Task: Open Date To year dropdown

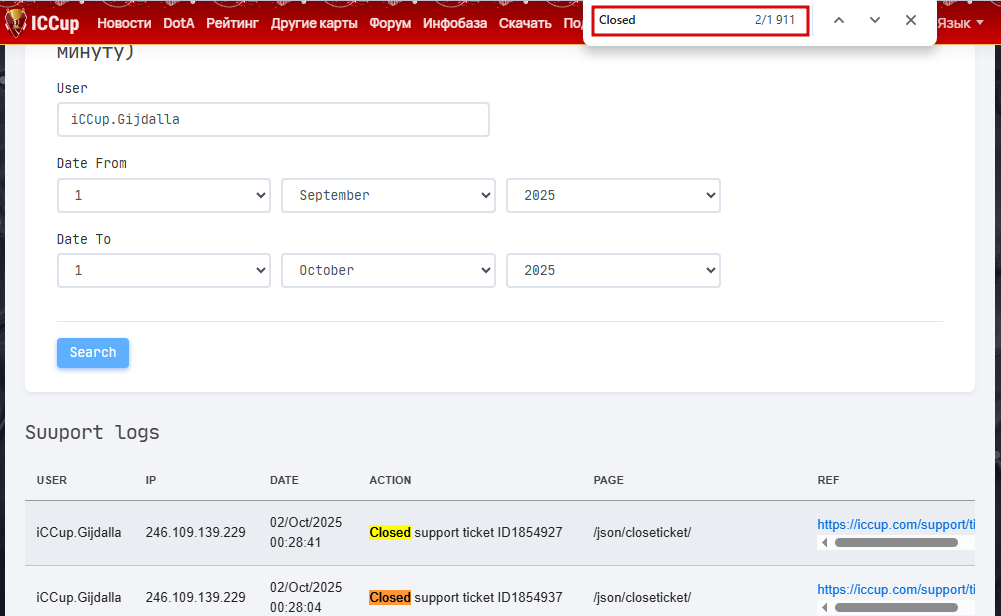Action: (x=613, y=271)
